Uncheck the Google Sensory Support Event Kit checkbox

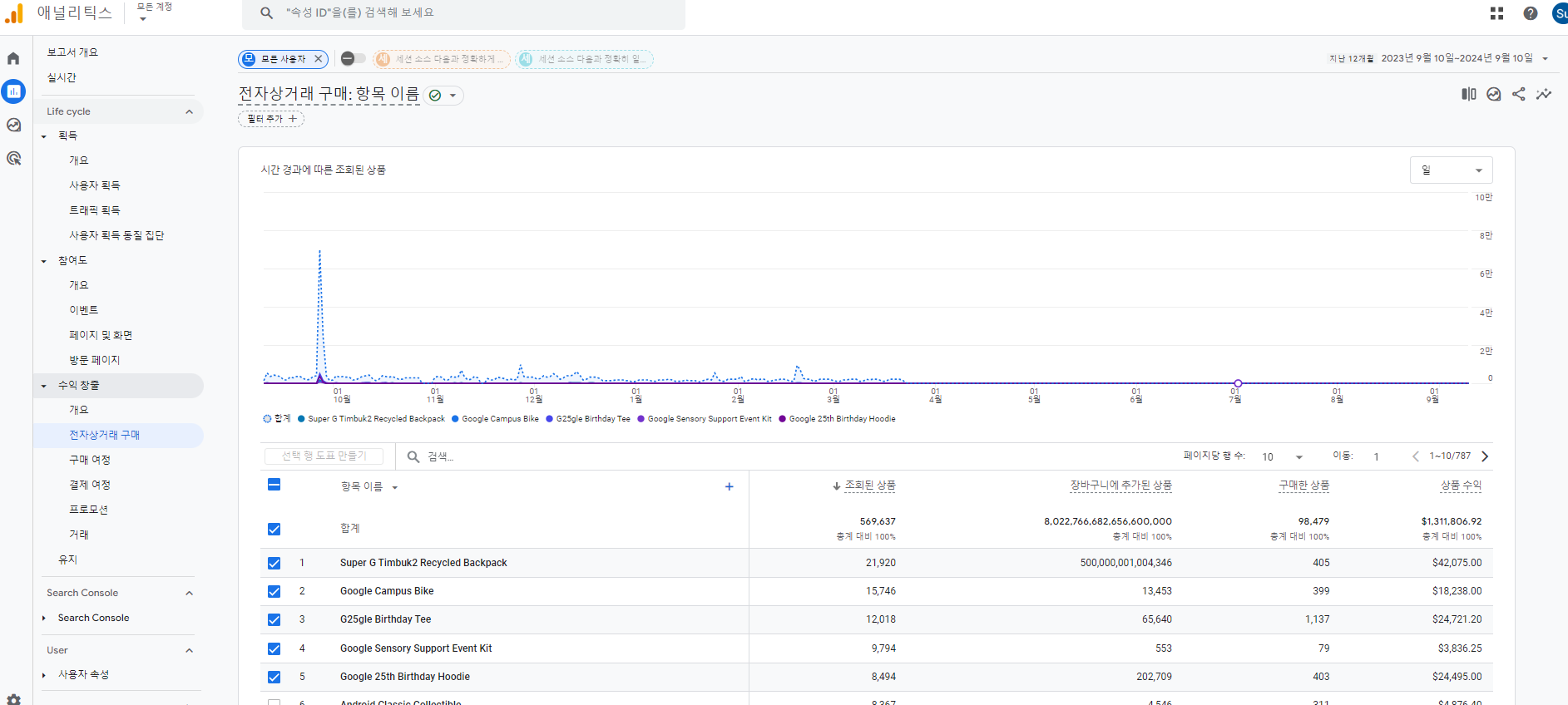click(274, 648)
